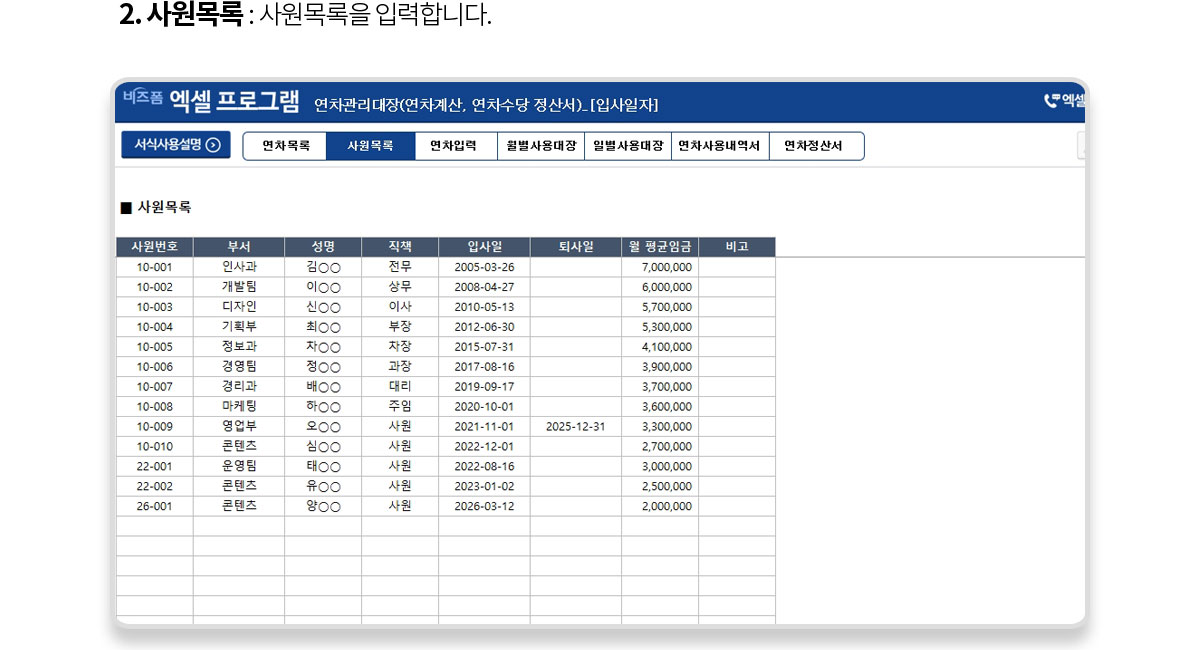The image size is (1200, 650).
Task: Click the wage cell 7,000,000
Action: [x=660, y=267]
